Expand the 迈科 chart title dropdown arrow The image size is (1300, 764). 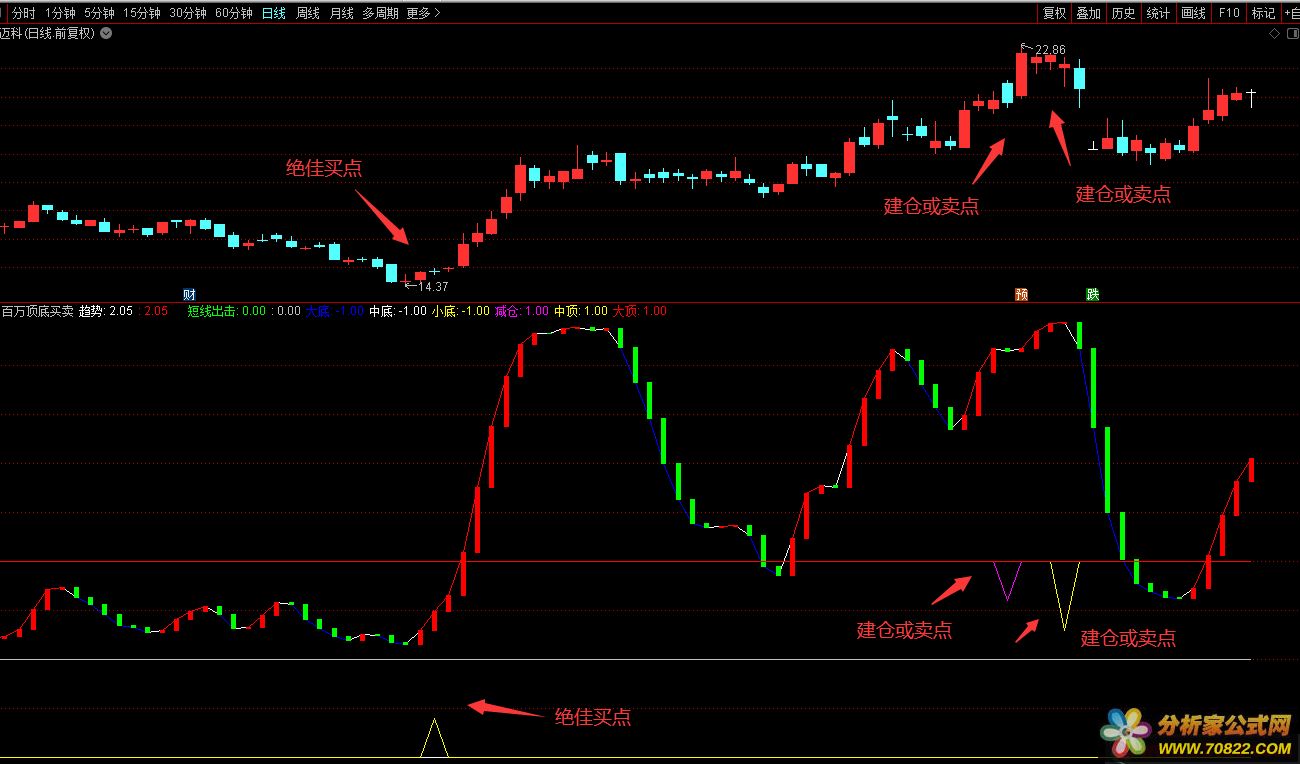(x=107, y=33)
